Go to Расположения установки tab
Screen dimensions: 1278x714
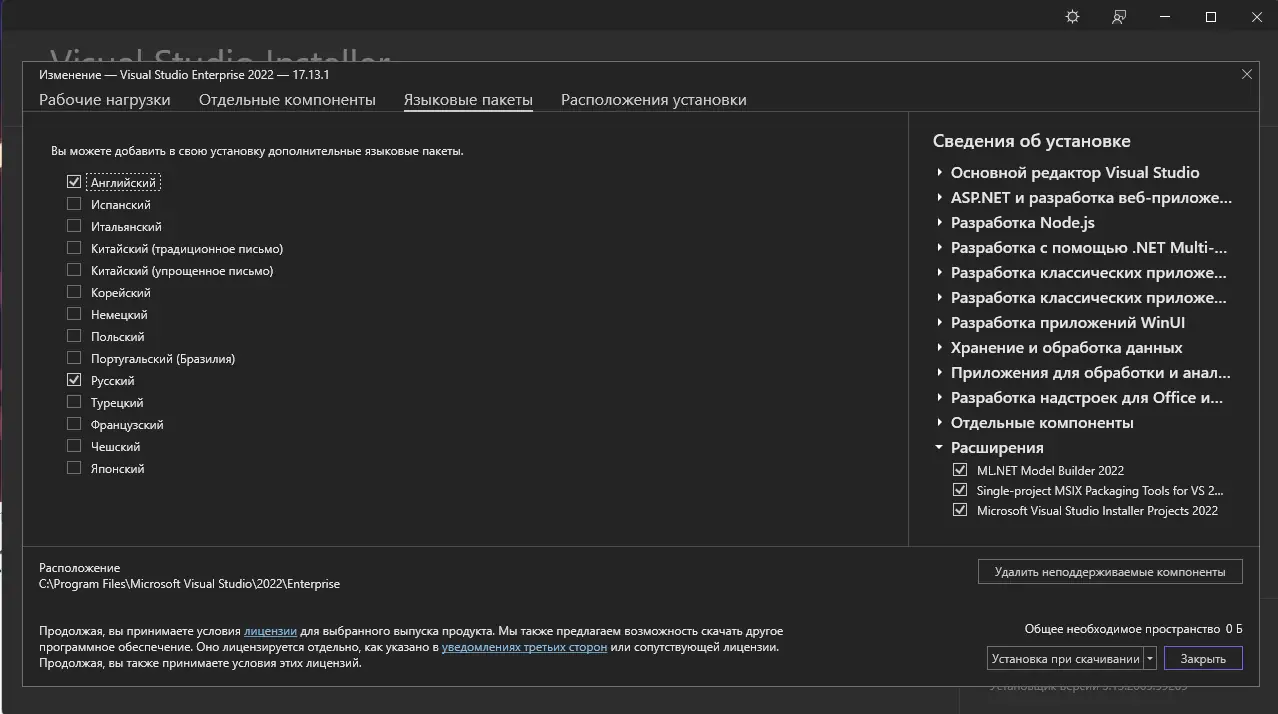(653, 100)
